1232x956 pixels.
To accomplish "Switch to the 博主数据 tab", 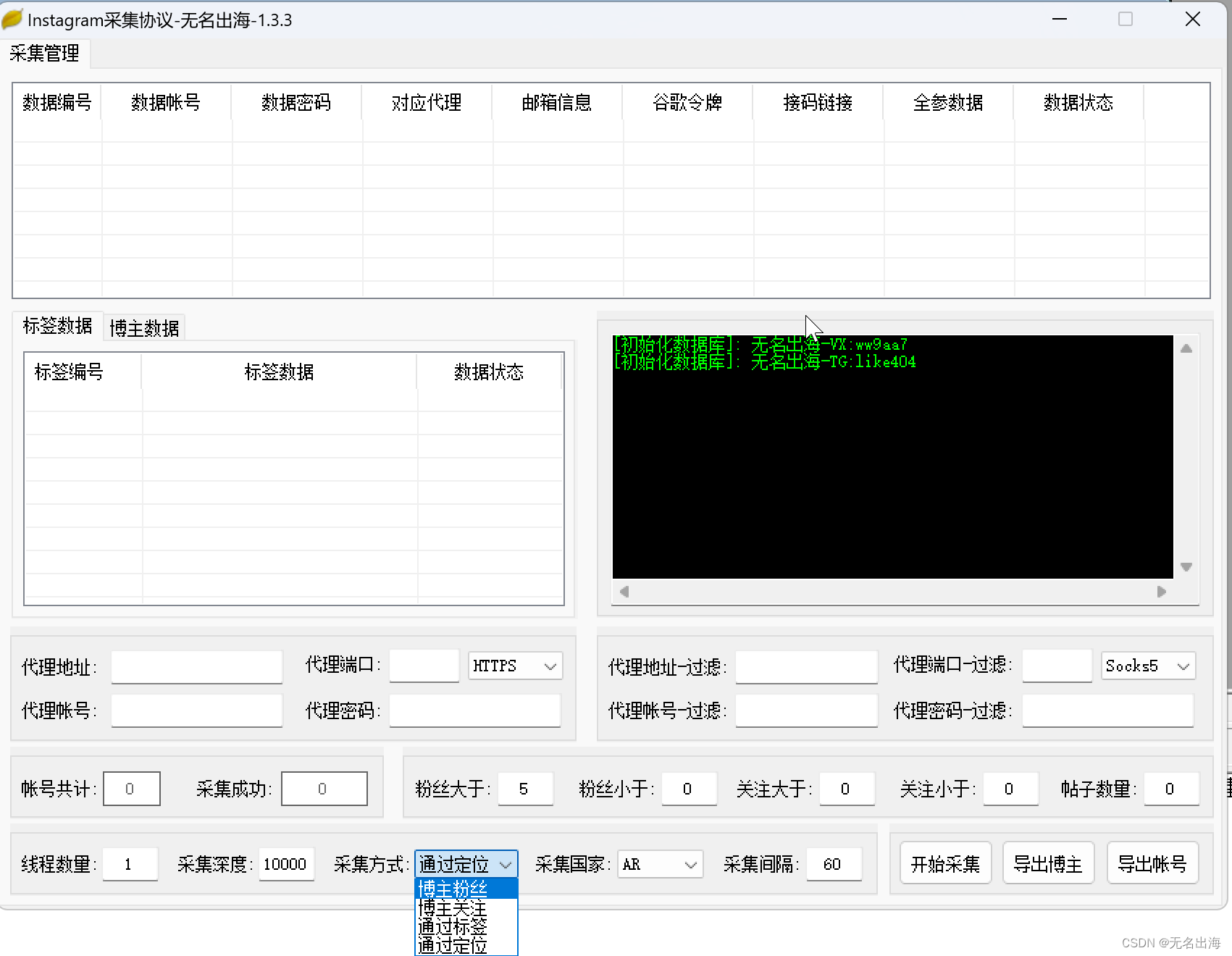I will point(144,328).
